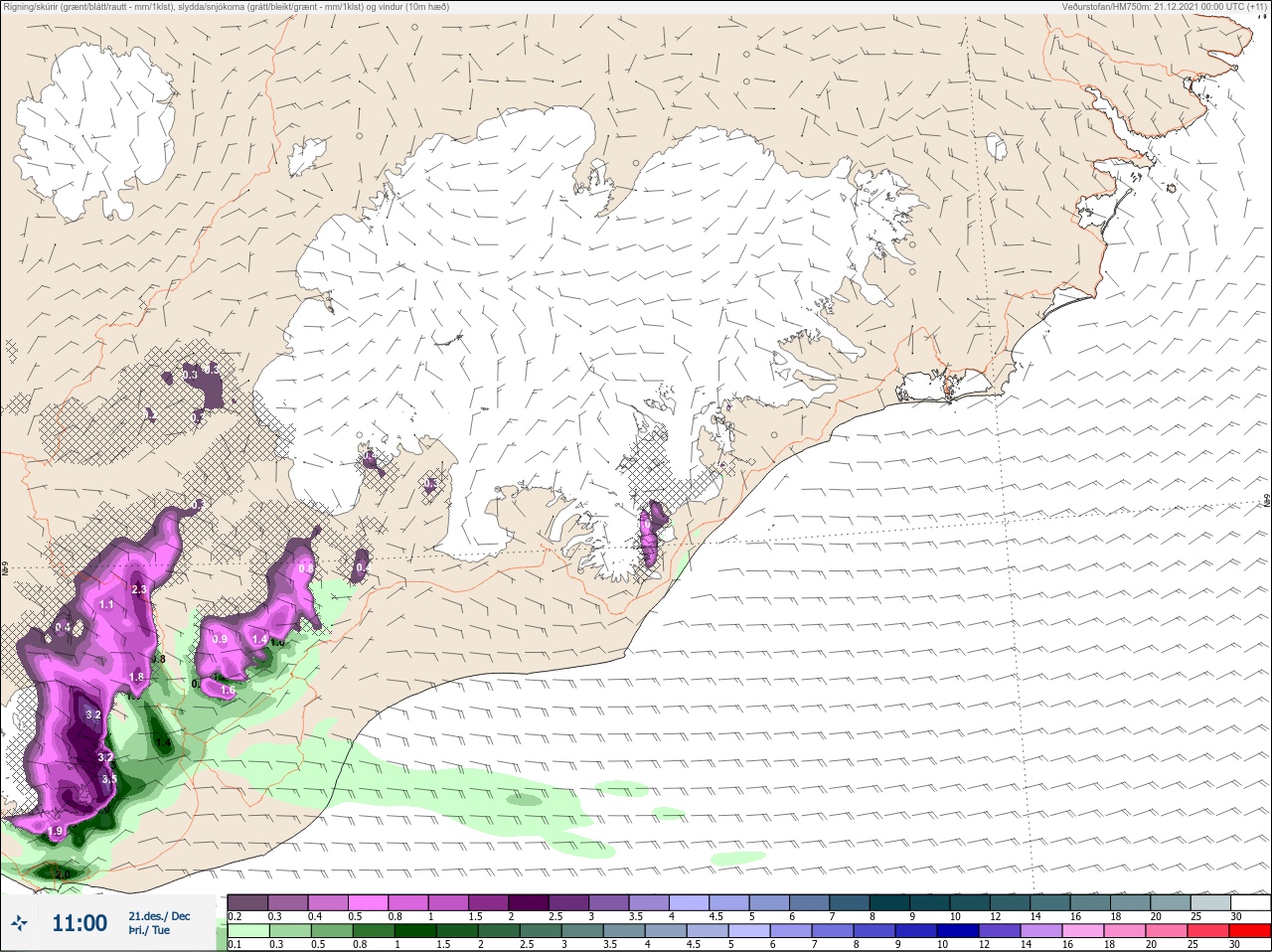Click the date label '21.des./ Dec'
Viewport: 1272px width, 952px height.
pyautogui.click(x=159, y=916)
